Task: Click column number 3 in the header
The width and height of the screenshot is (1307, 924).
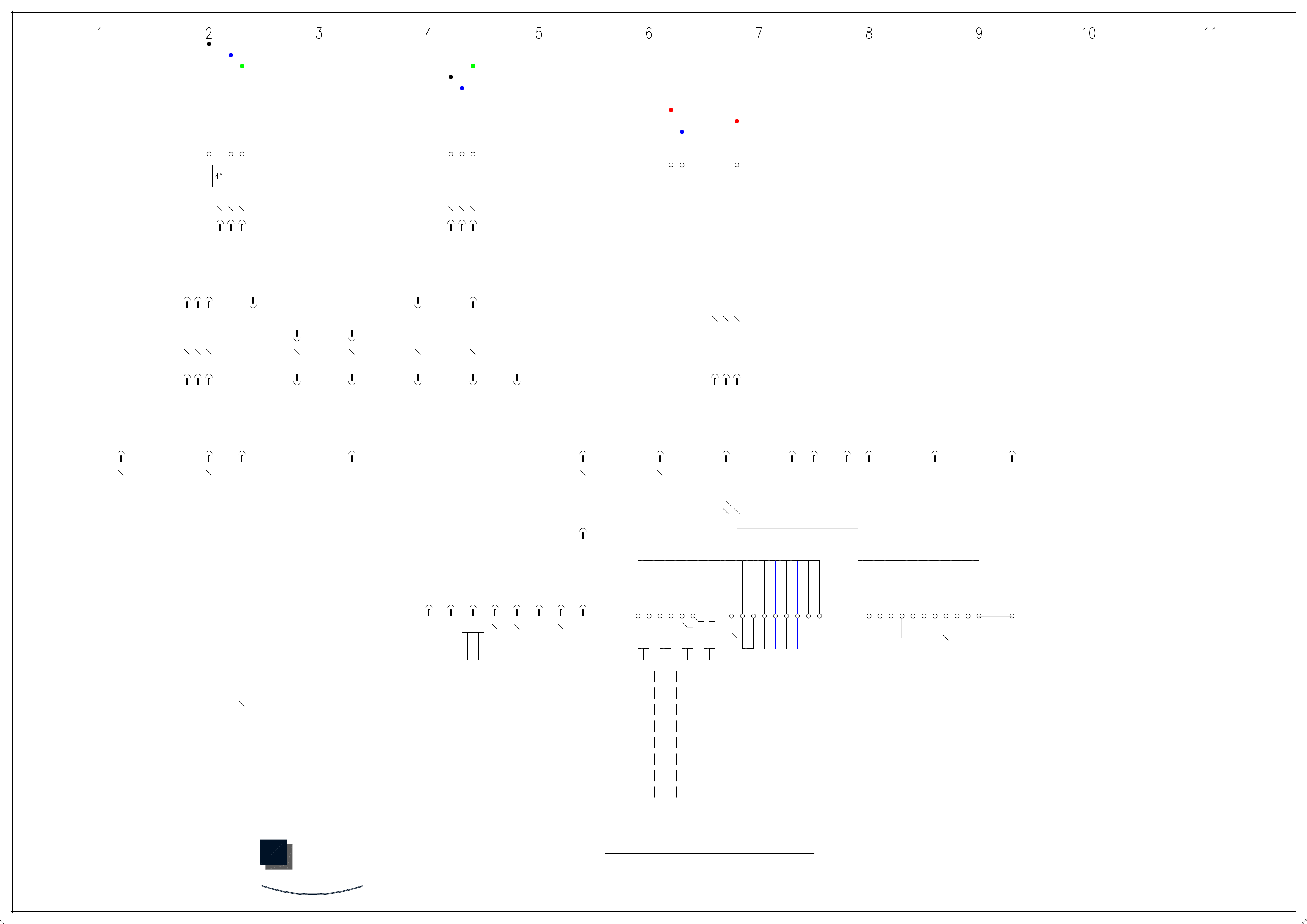Action: pos(319,34)
